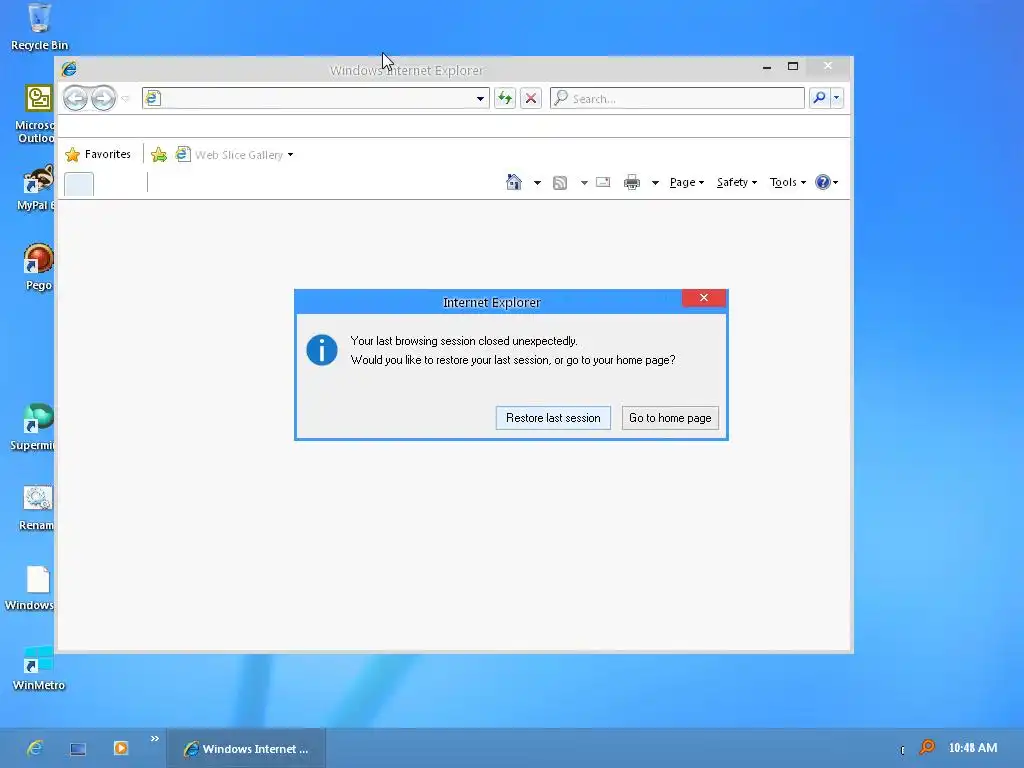The image size is (1024, 768).
Task: Click the Home page icon
Action: click(514, 182)
